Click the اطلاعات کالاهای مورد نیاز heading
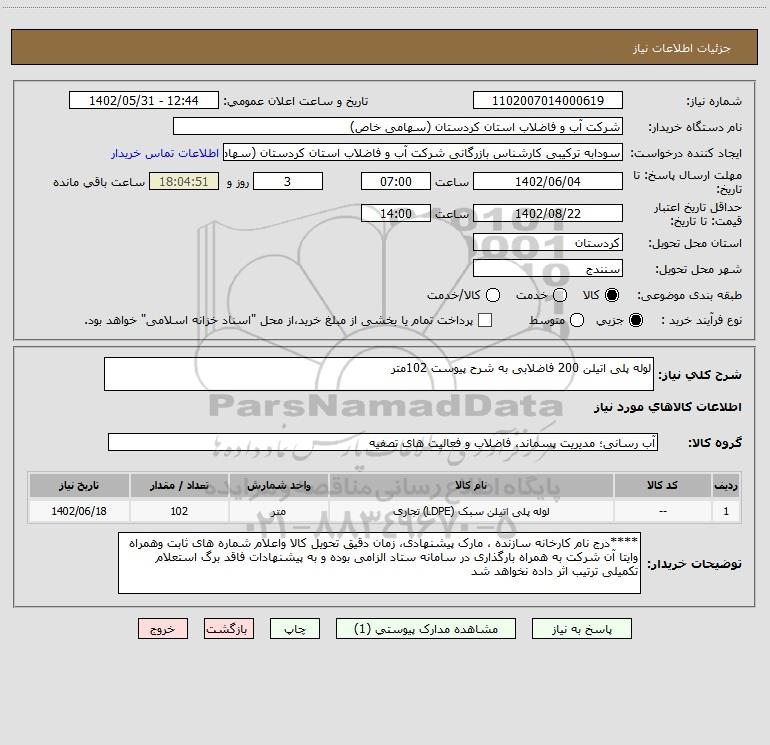770x745 pixels. coord(668,407)
